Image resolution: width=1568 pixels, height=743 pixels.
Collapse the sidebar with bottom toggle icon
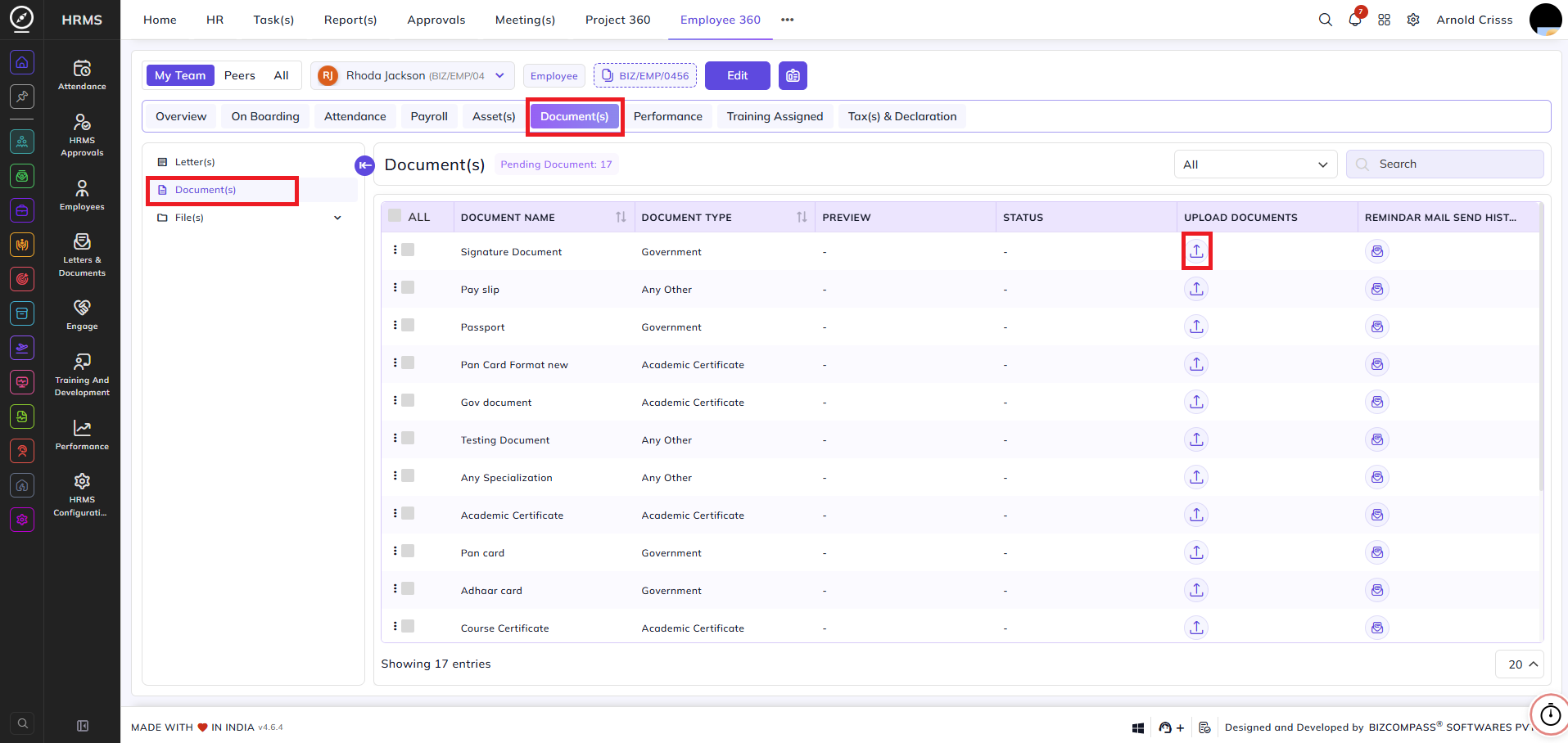pyautogui.click(x=82, y=726)
